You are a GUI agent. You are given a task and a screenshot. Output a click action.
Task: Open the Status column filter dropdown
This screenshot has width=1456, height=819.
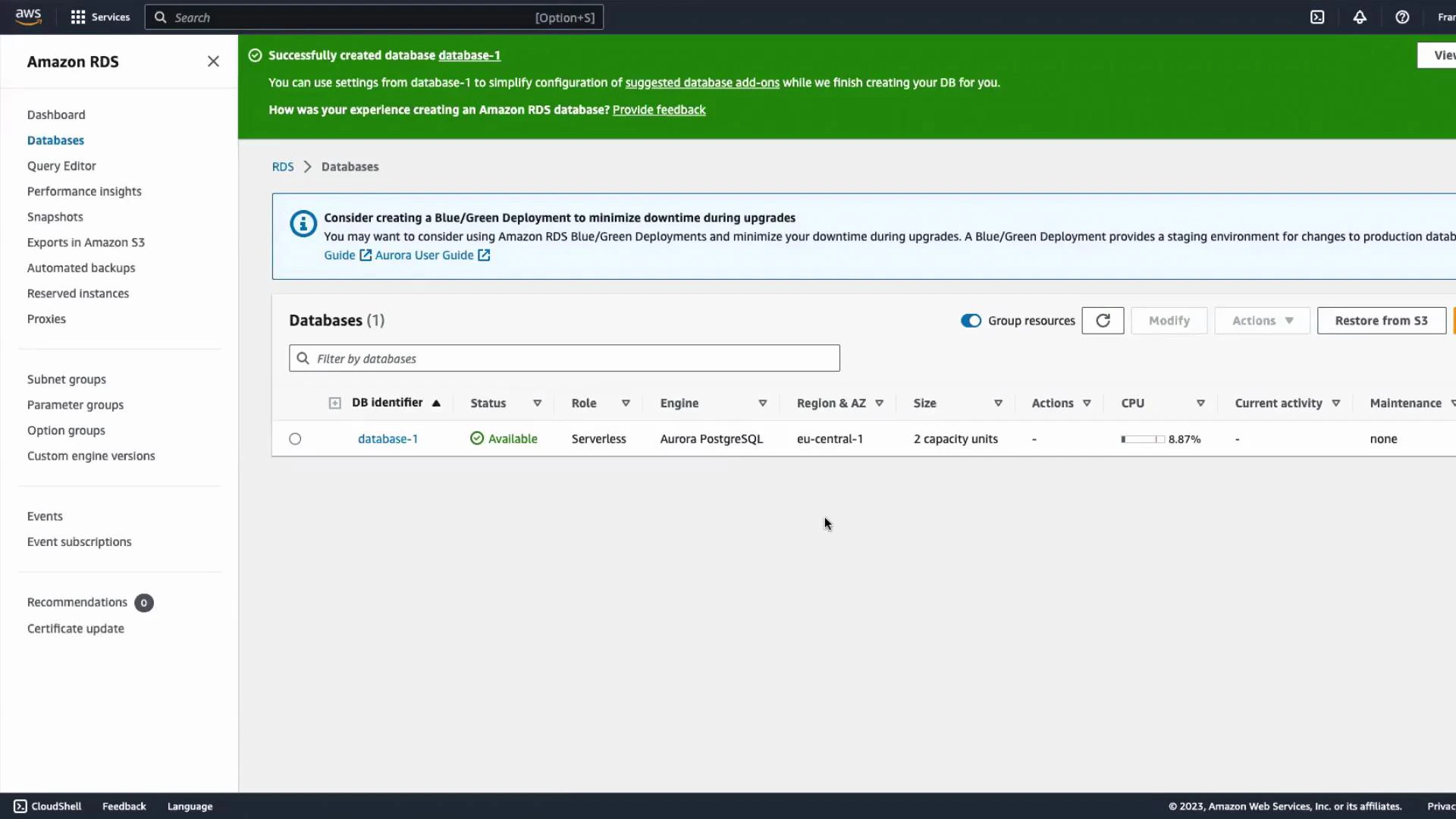537,403
